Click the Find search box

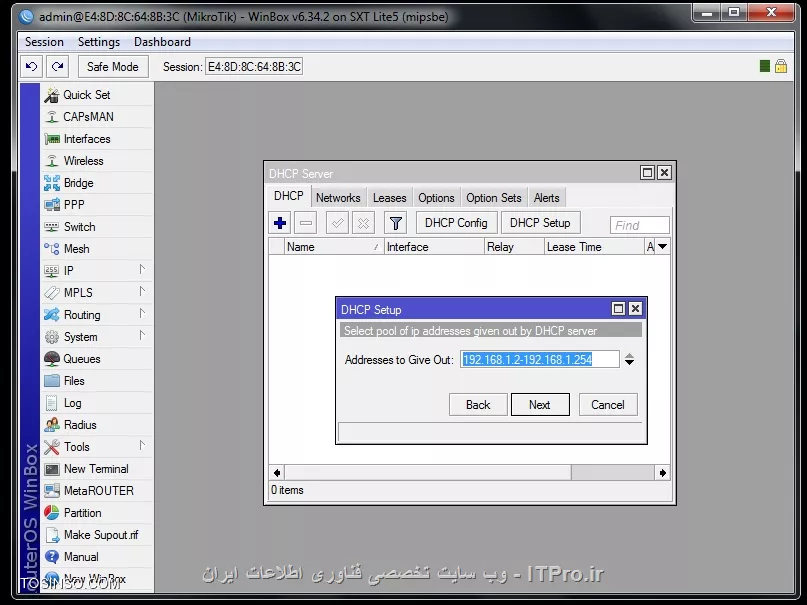640,225
